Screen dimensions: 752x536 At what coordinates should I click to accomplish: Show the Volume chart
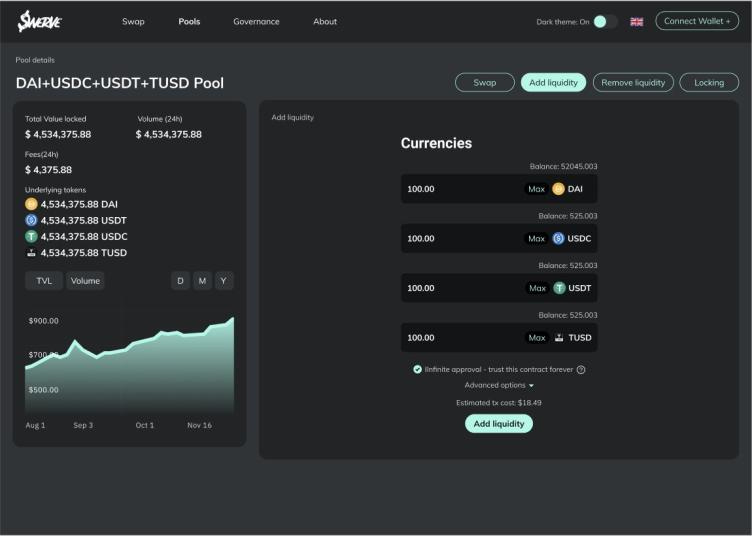(85, 281)
